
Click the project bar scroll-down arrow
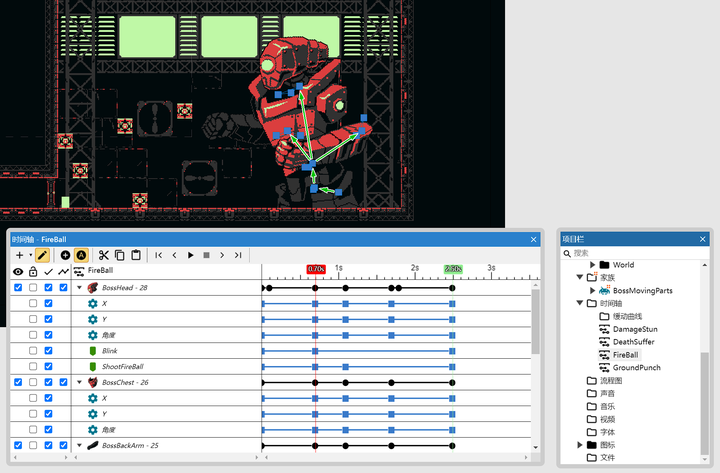[704, 459]
